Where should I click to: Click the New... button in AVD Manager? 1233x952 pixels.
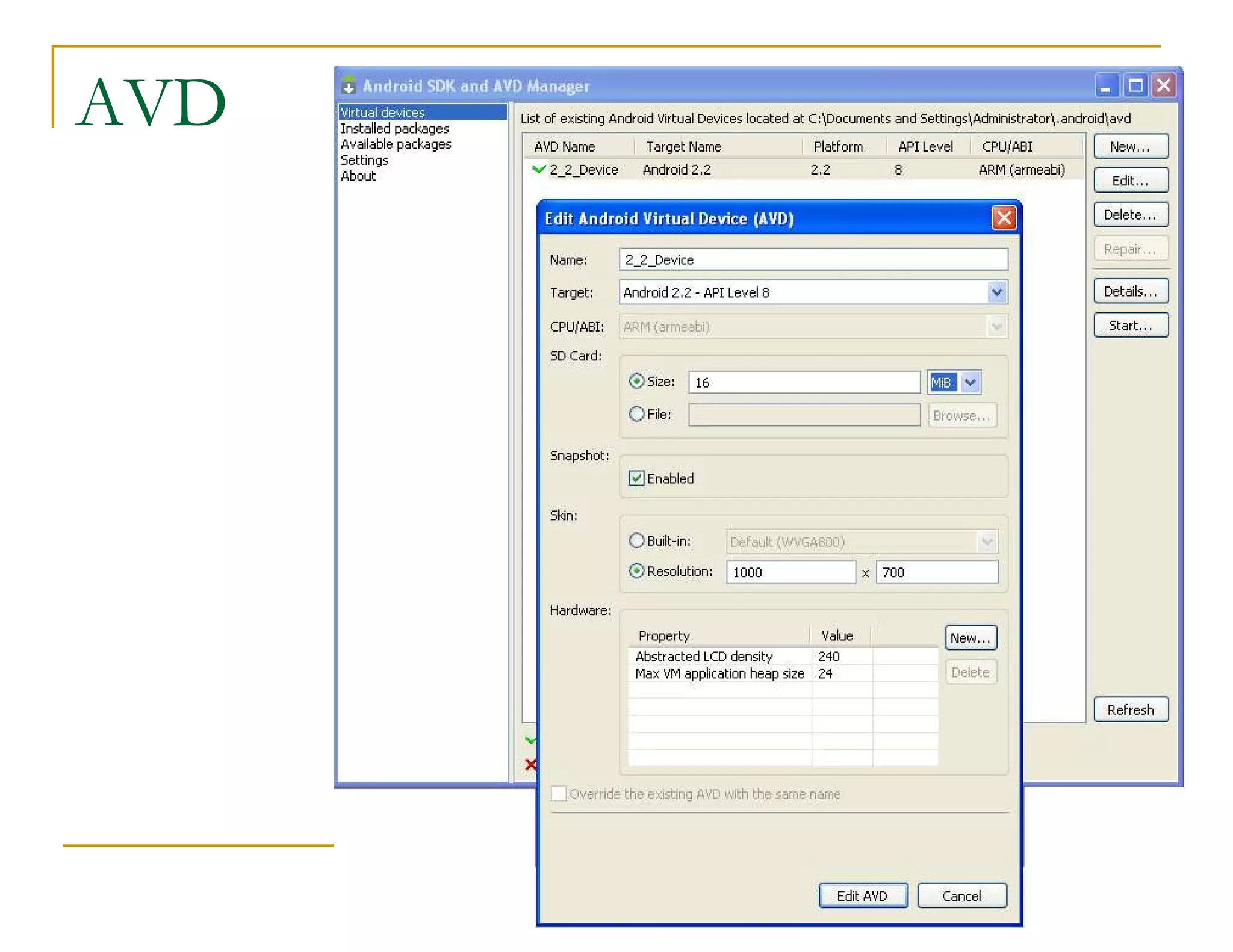click(x=1131, y=146)
